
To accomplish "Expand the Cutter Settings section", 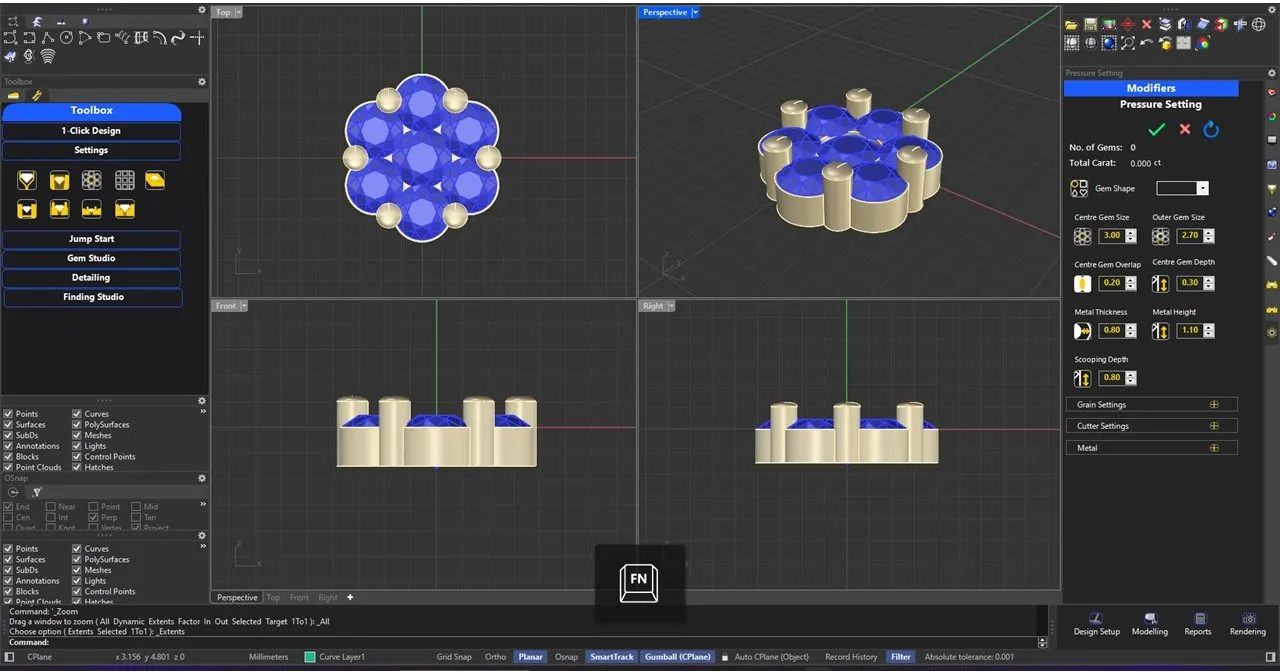I will [1214, 426].
